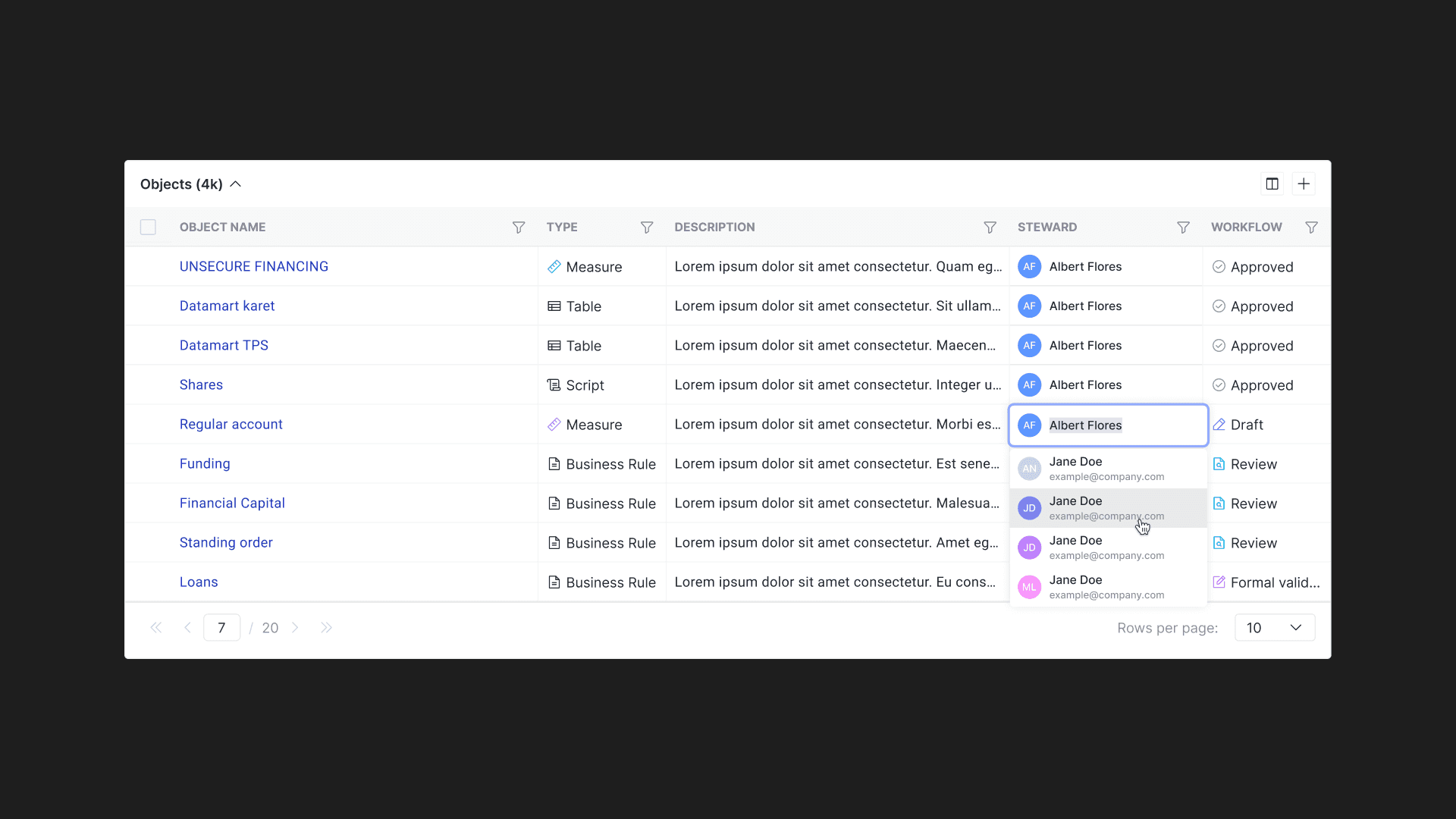Toggle the select-all header checkbox
The image size is (1456, 819).
[148, 227]
